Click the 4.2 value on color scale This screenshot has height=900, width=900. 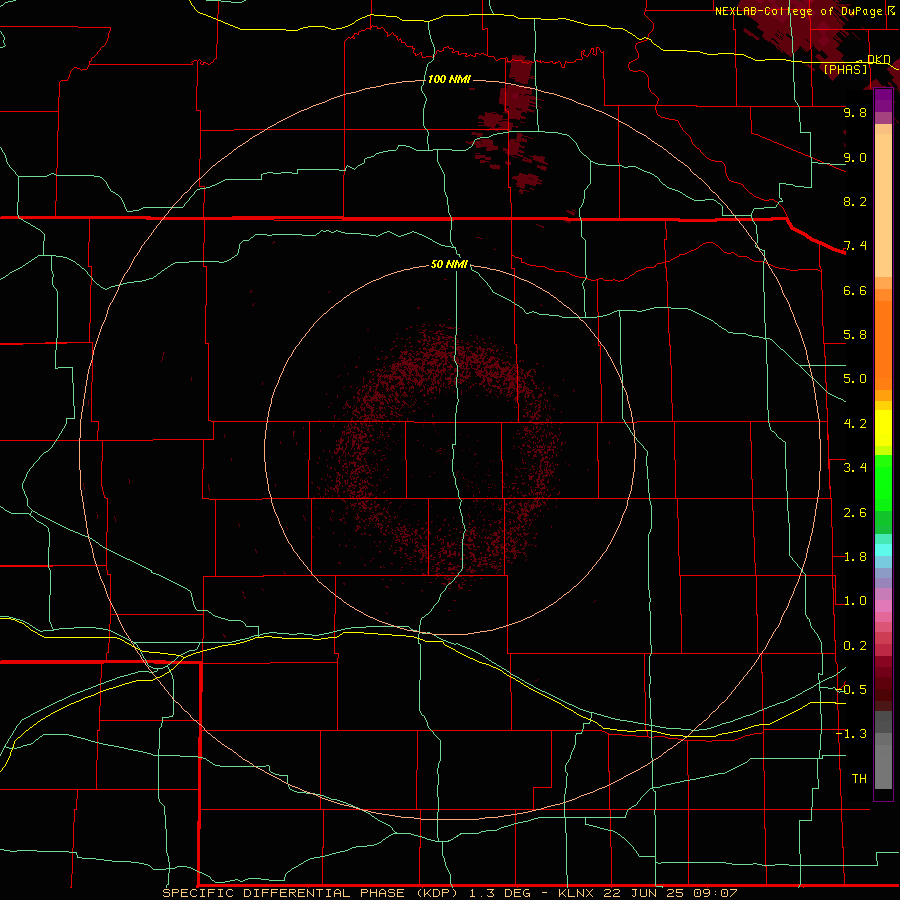coord(855,424)
